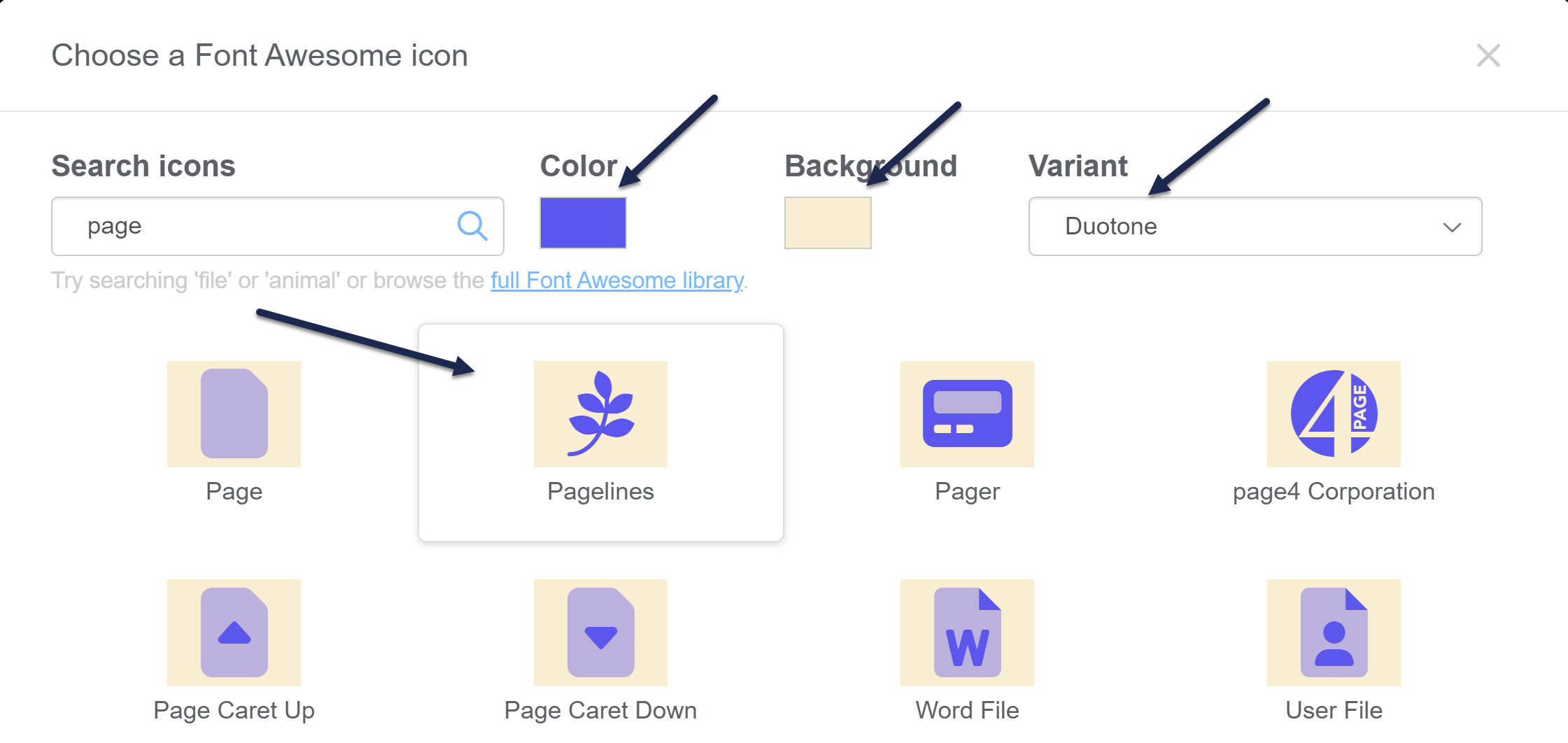This screenshot has height=743, width=1568.
Task: Click the Pagelines label text
Action: coord(600,491)
